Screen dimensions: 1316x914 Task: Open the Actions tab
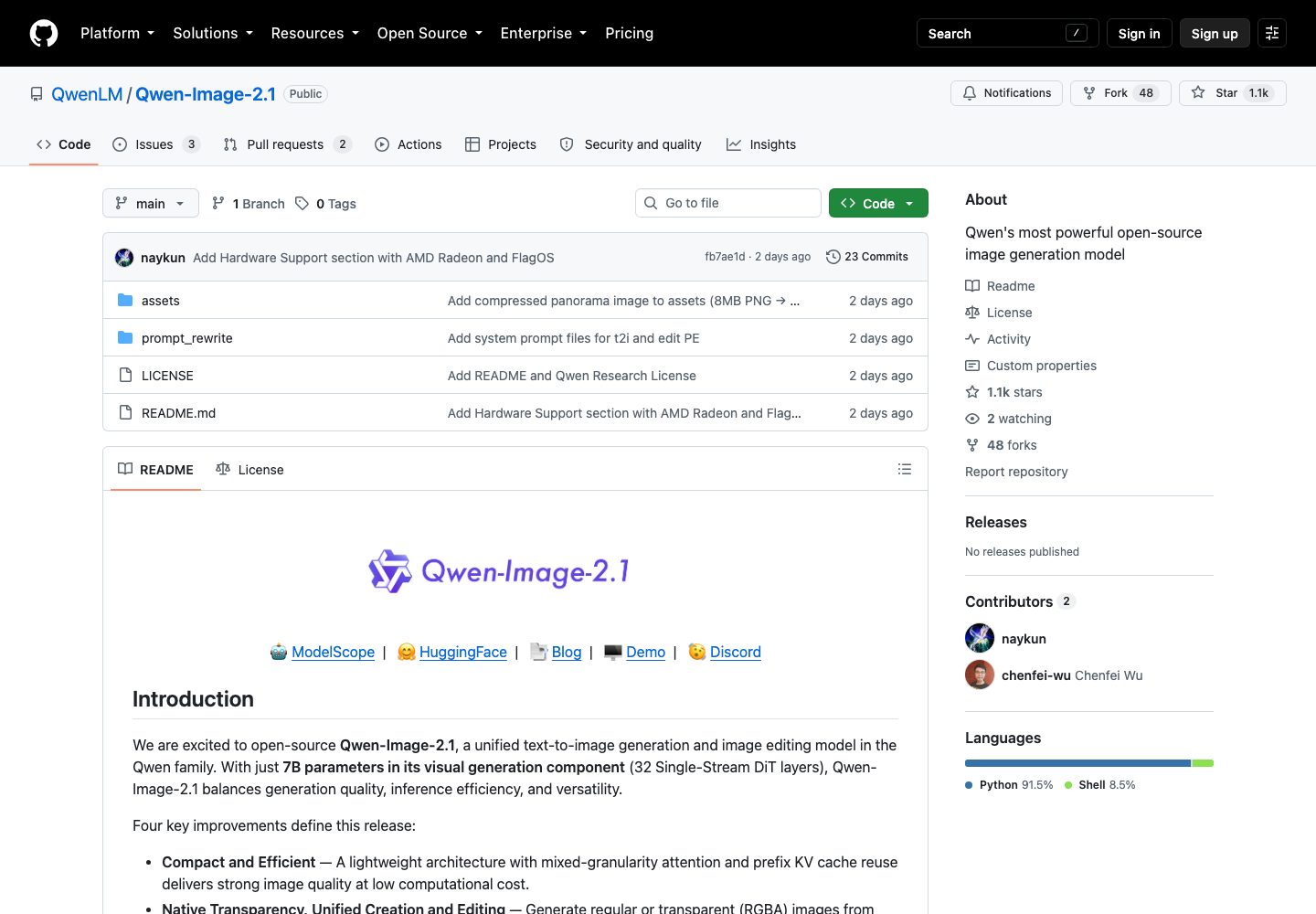[x=409, y=144]
